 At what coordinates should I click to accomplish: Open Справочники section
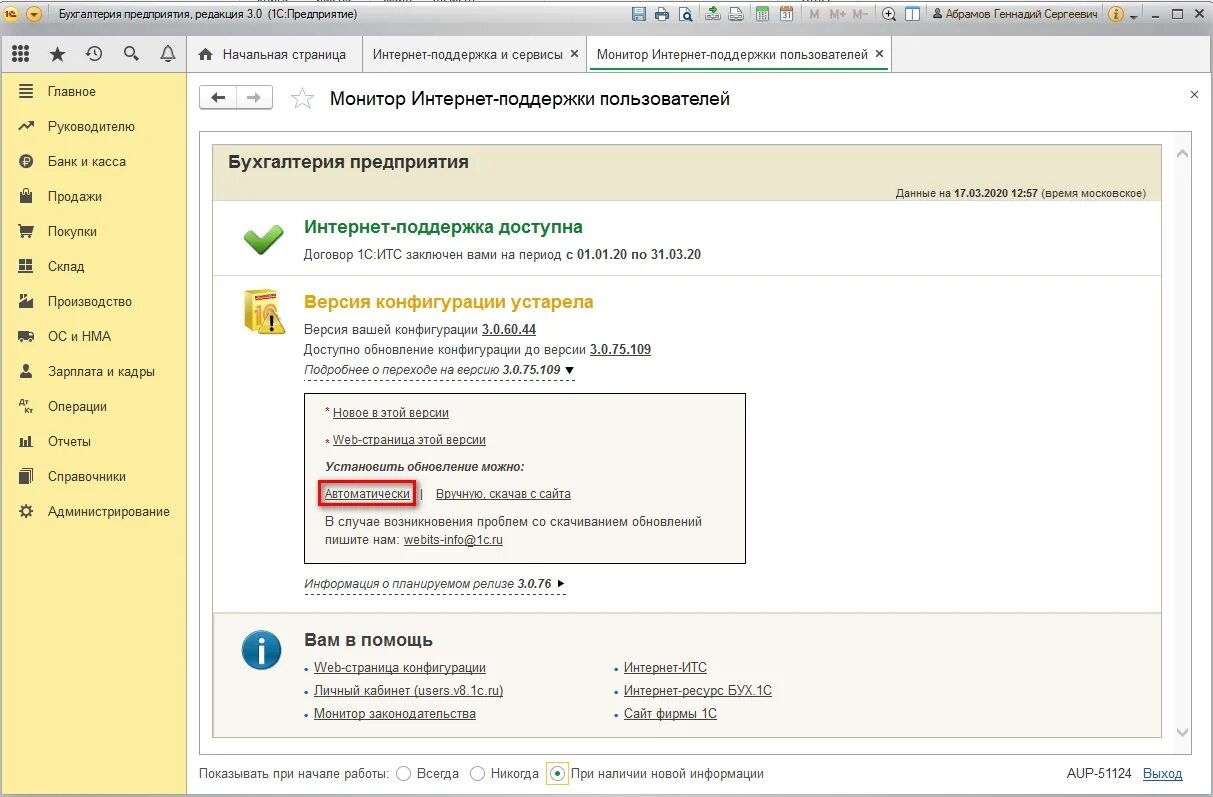click(93, 476)
